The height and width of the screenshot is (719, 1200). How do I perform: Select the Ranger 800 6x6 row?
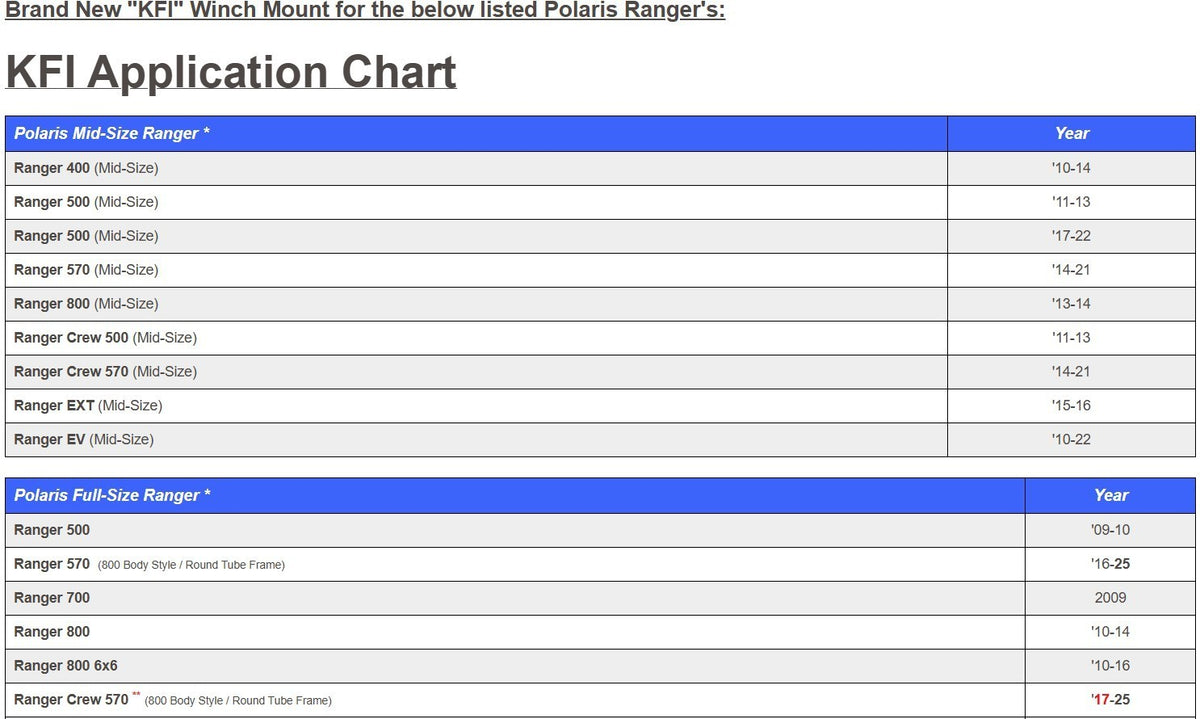click(x=600, y=666)
